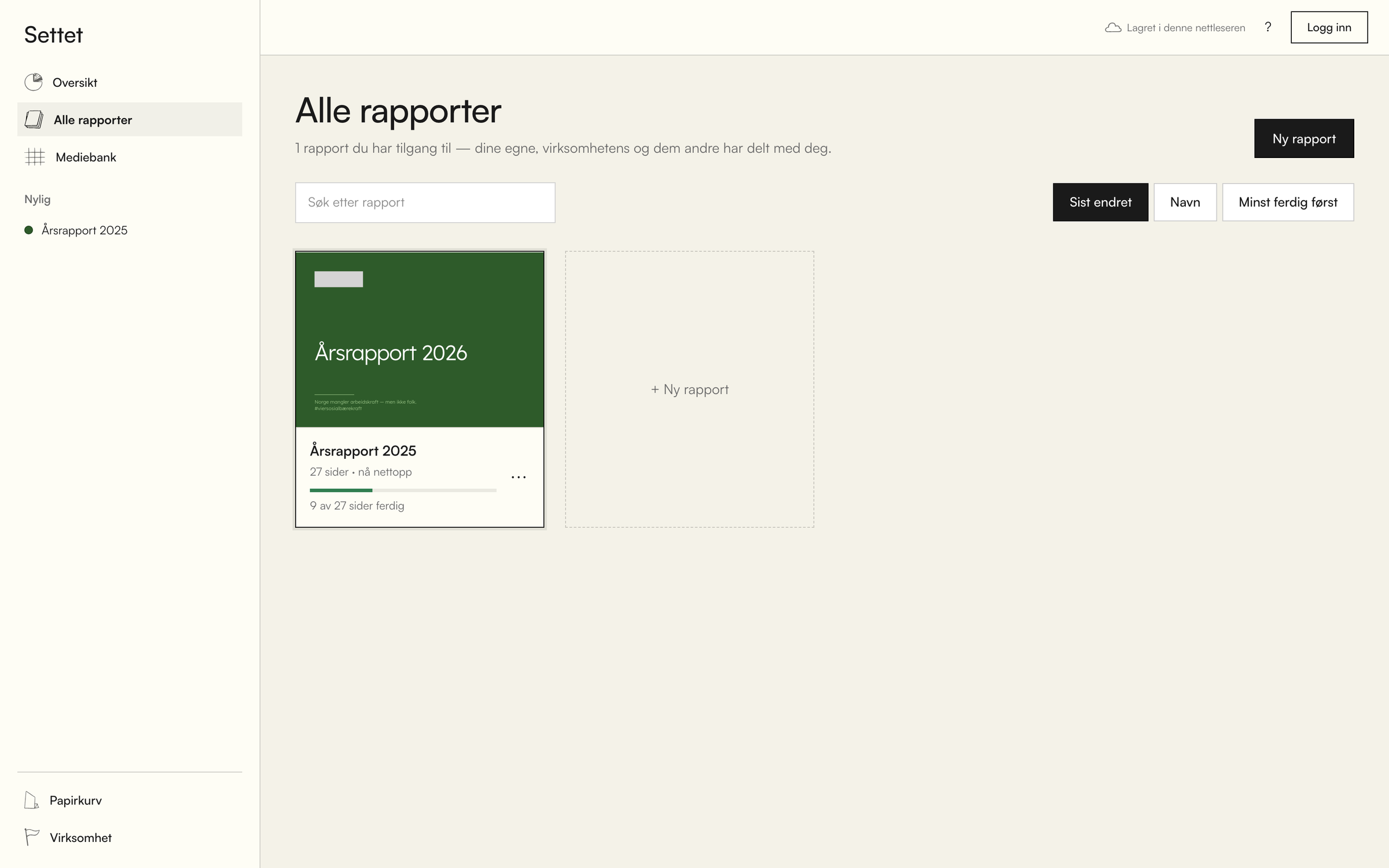Open the Papirkurv trash icon
Viewport: 1389px width, 868px height.
tap(31, 800)
